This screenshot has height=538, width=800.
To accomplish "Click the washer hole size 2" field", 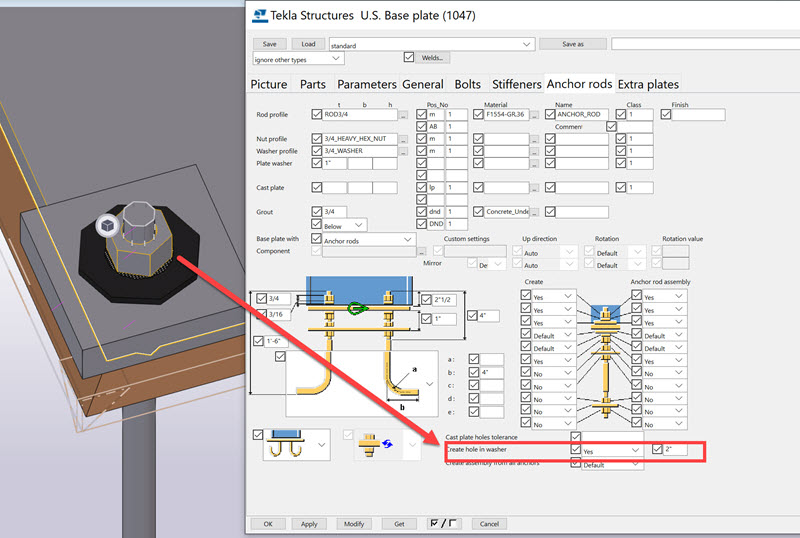I will [x=676, y=449].
